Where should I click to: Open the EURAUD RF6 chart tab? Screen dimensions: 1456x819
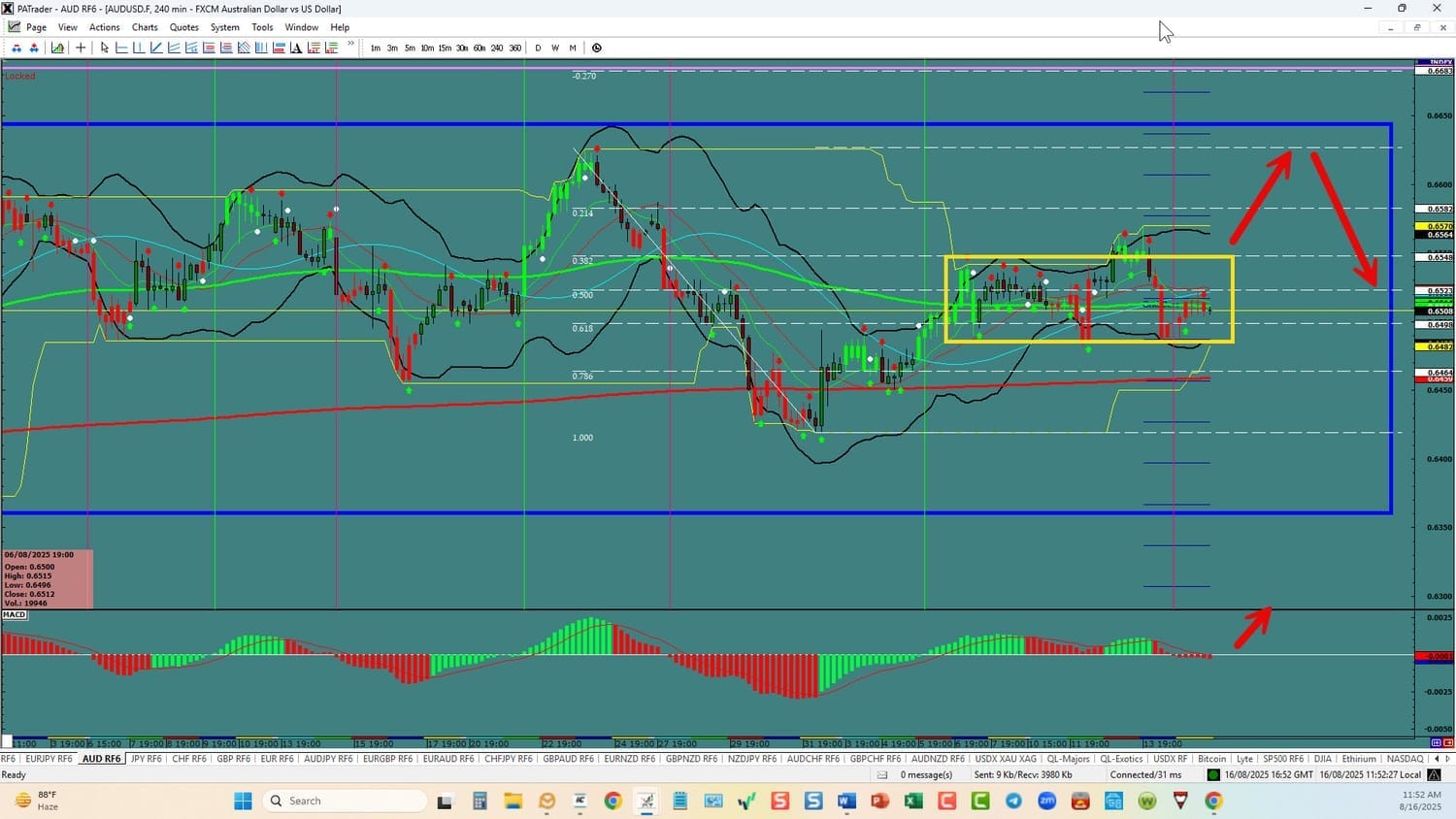tap(448, 759)
